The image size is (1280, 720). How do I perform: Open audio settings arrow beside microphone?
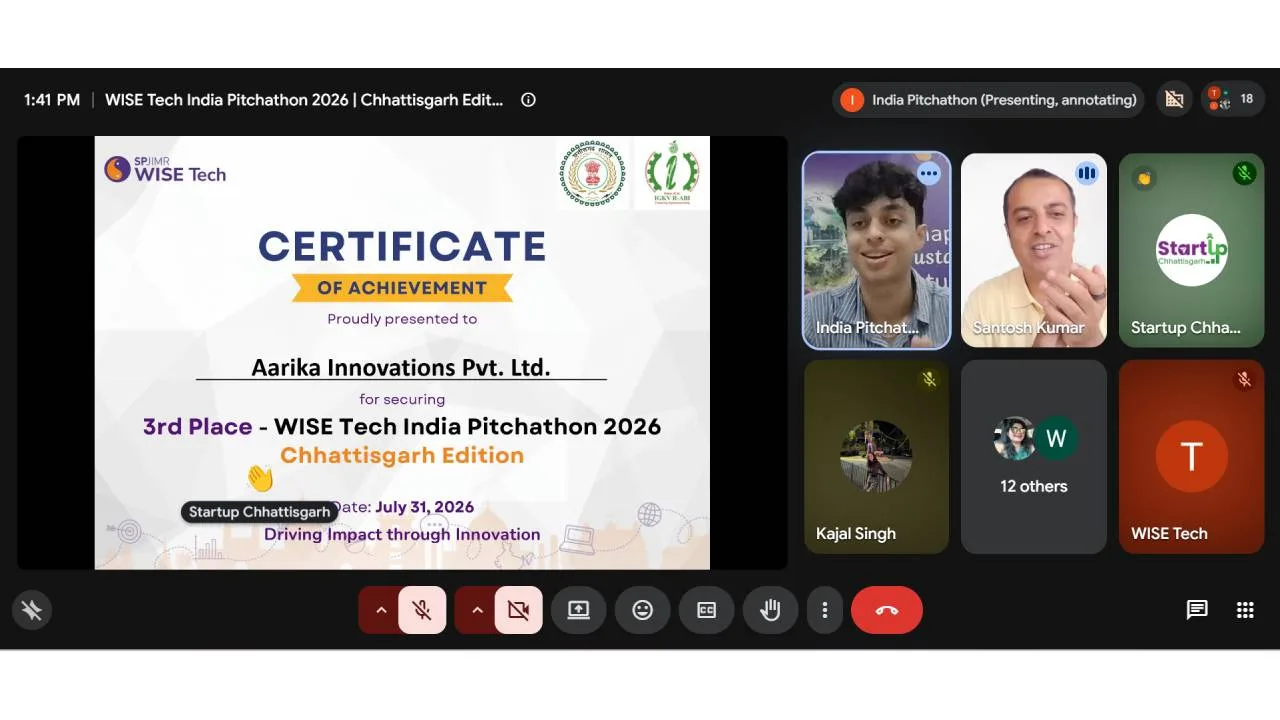380,610
